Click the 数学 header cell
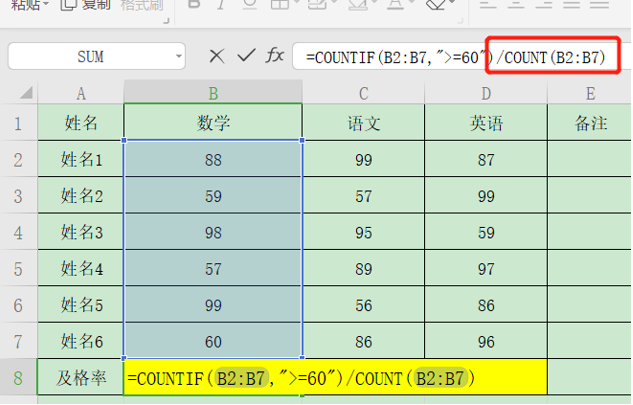Image resolution: width=633 pixels, height=405 pixels. [x=213, y=122]
